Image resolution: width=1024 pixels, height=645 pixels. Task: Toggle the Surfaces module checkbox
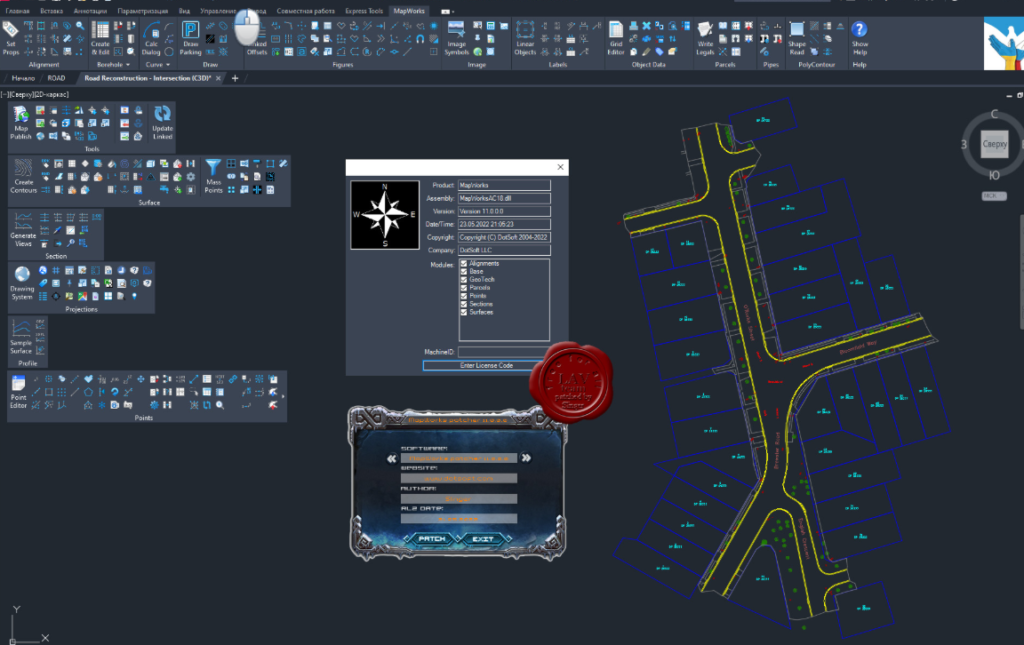pyautogui.click(x=464, y=312)
